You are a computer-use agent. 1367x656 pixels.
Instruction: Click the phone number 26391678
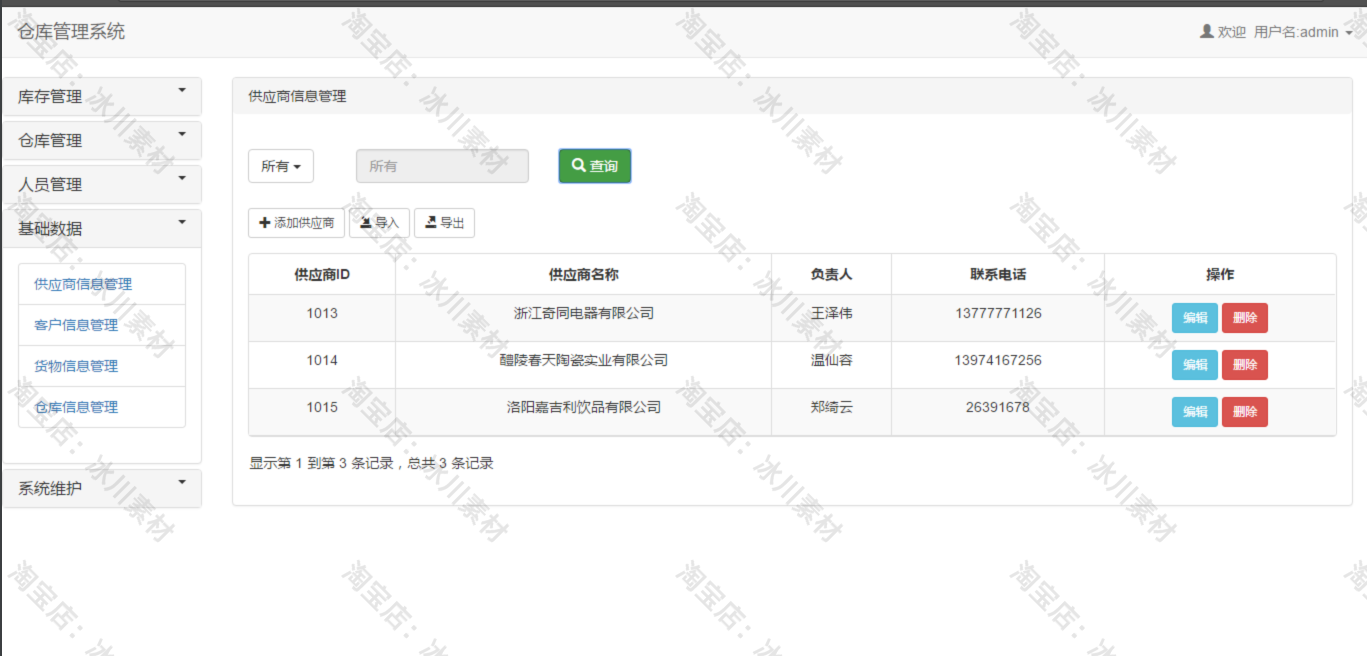point(998,407)
